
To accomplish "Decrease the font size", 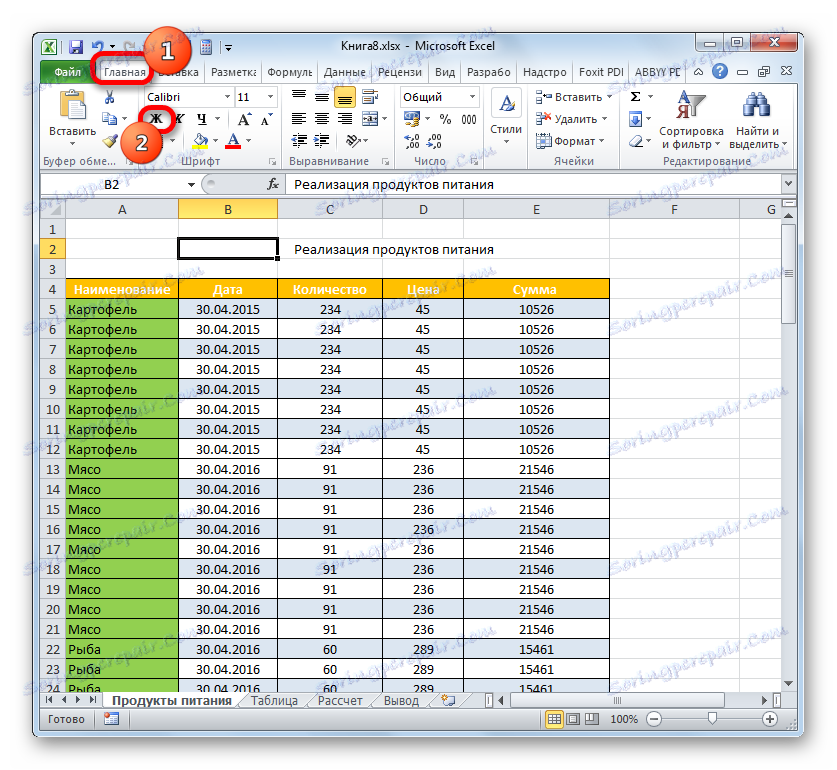I will [266, 119].
